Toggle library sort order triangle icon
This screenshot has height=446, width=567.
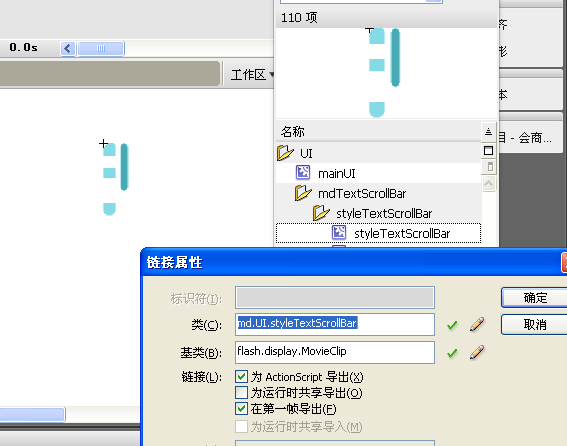pos(488,132)
